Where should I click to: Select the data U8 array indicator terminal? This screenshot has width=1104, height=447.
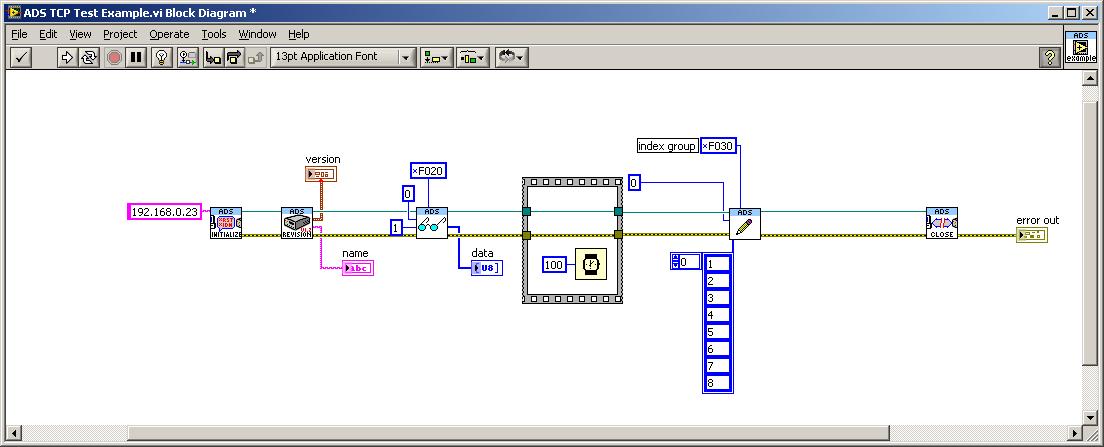[487, 267]
